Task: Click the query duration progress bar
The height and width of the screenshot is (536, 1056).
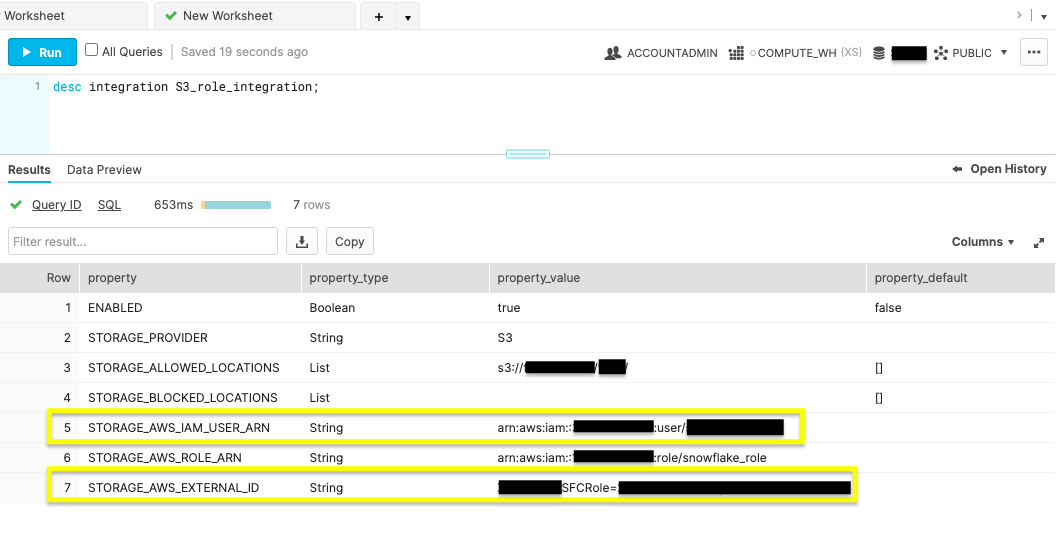Action: click(236, 205)
